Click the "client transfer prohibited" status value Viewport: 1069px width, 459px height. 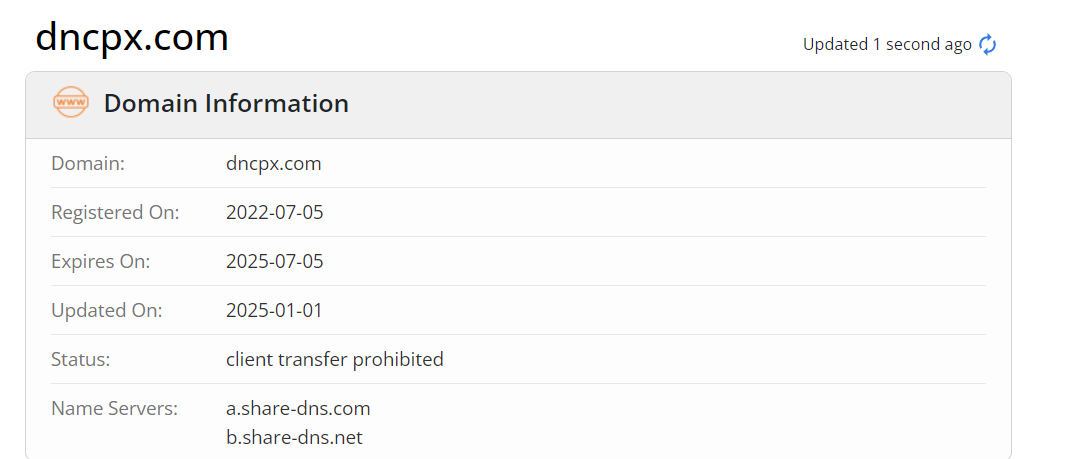(x=335, y=359)
